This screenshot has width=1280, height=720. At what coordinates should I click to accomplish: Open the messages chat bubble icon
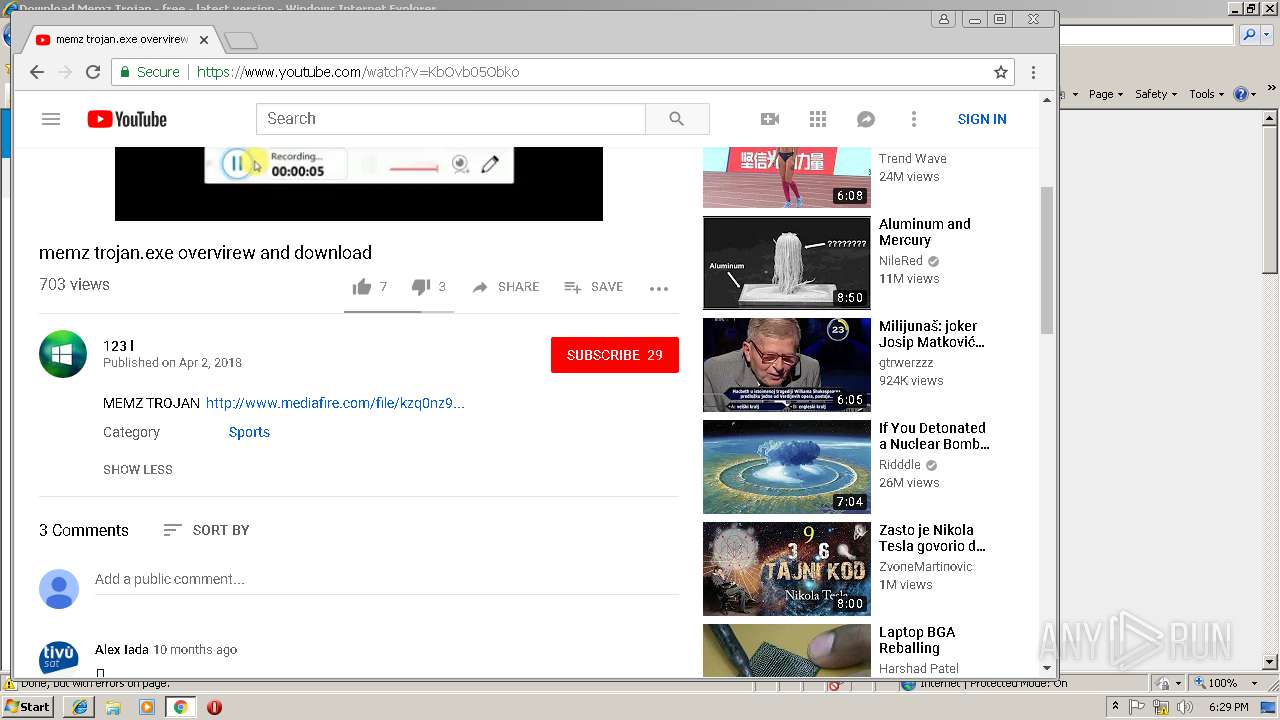(x=866, y=119)
